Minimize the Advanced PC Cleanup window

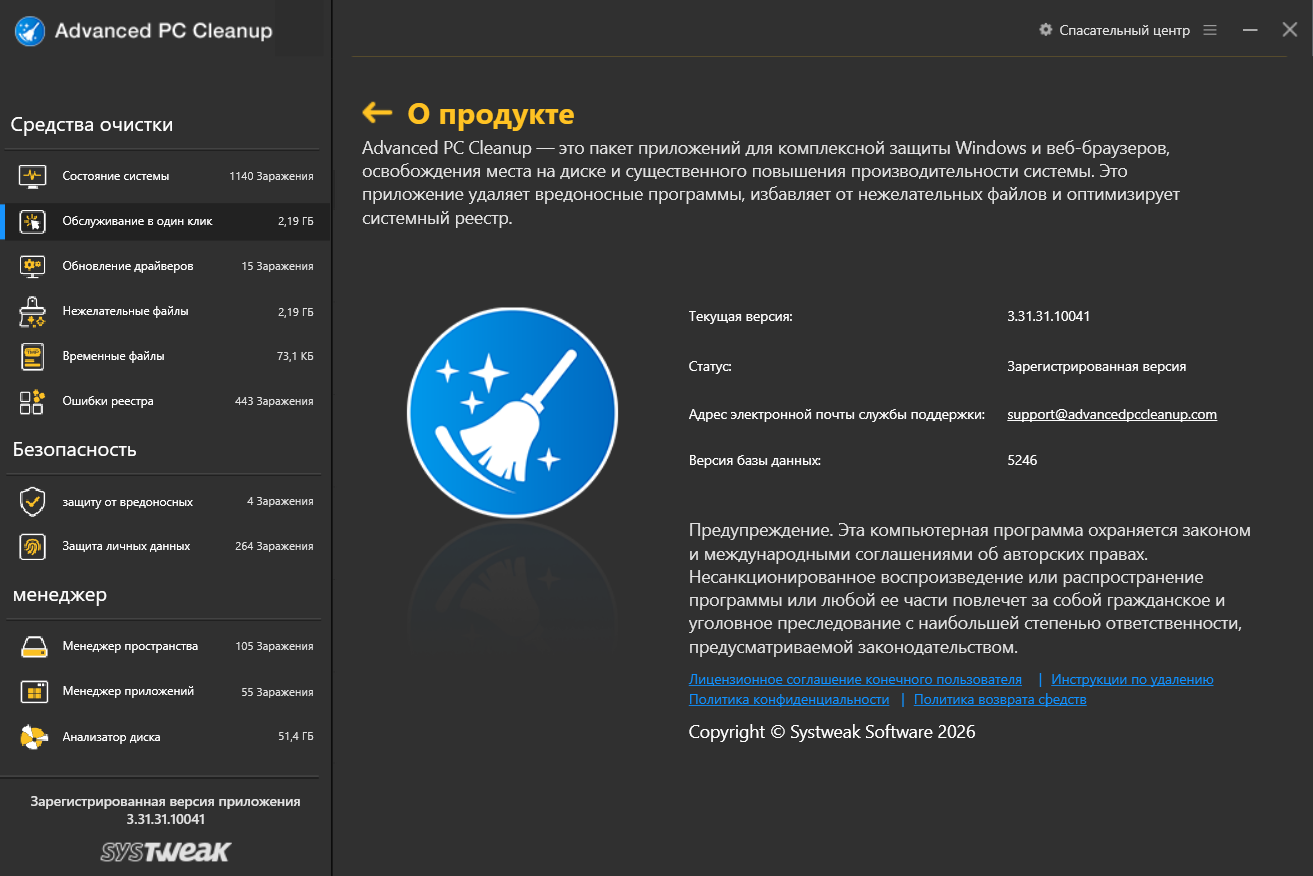tap(1250, 30)
